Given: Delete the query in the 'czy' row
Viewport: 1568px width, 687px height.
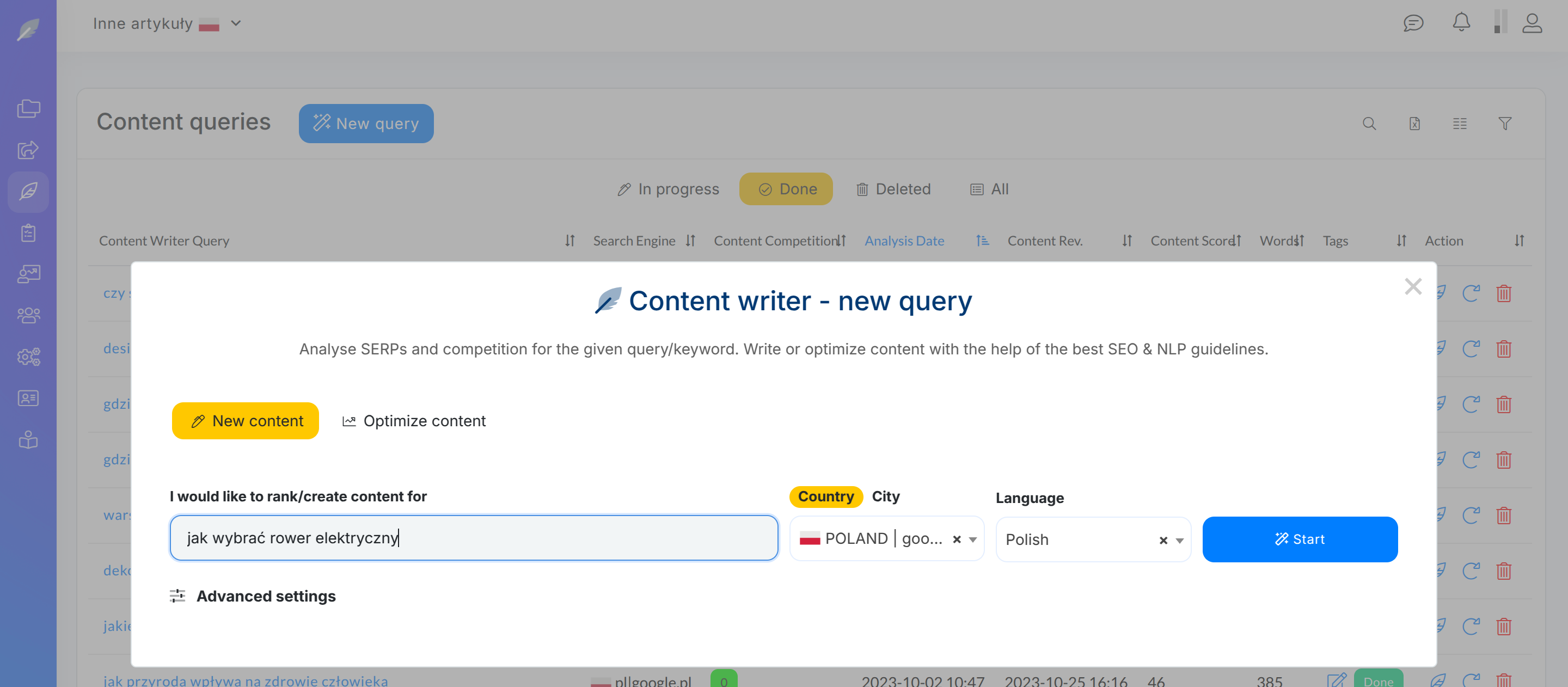Looking at the screenshot, I should point(1503,293).
